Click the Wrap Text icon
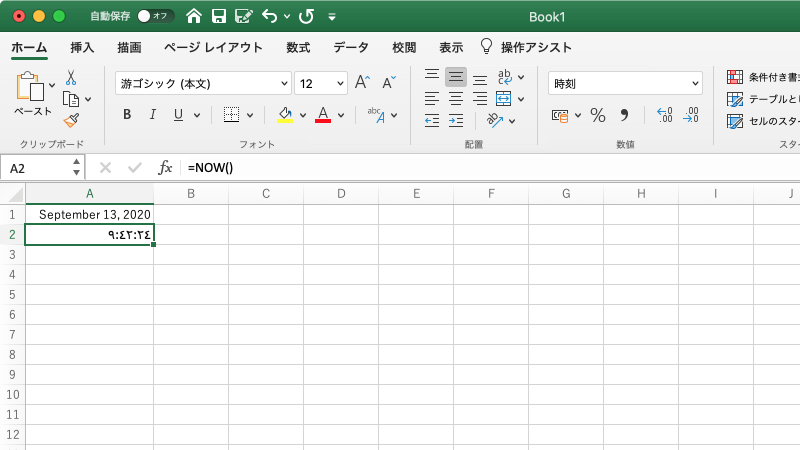This screenshot has width=800, height=450. click(x=505, y=77)
